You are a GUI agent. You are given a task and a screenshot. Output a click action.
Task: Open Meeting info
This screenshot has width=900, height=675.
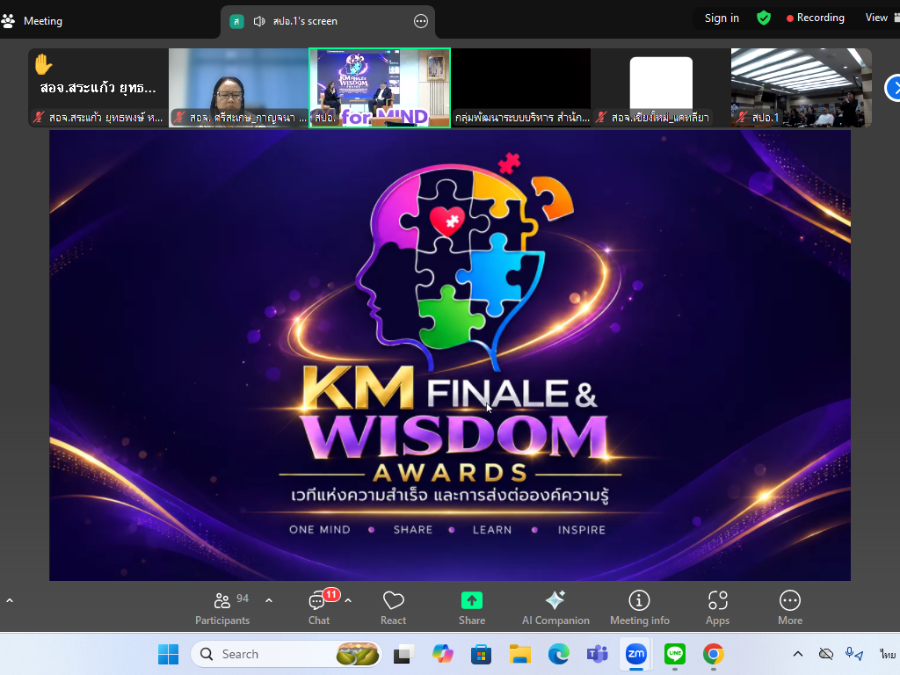point(639,608)
